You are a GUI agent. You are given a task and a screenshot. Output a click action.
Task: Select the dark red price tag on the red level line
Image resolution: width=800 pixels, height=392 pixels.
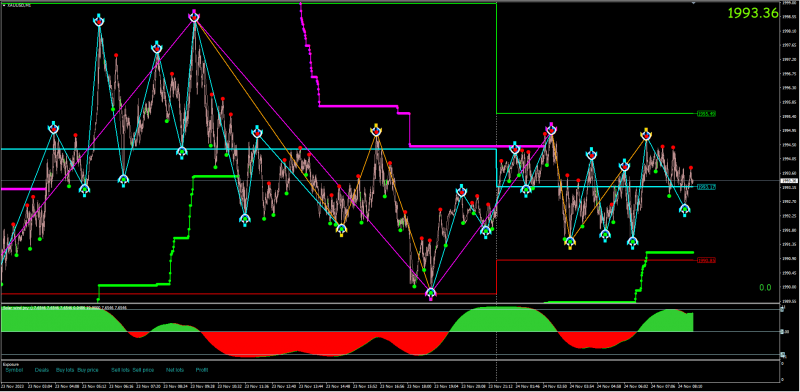click(706, 260)
